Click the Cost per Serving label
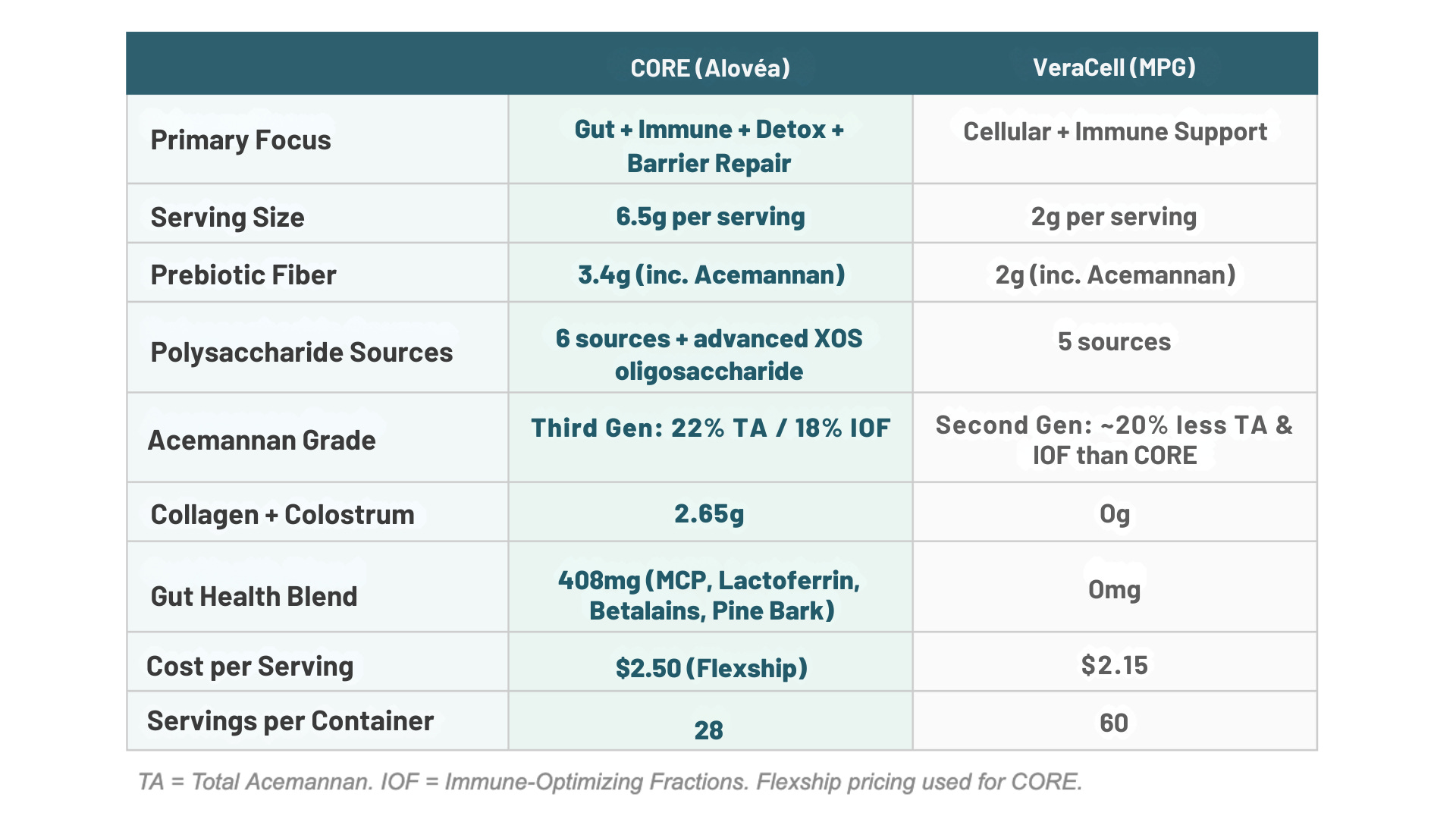The width and height of the screenshot is (1456, 819). (x=249, y=667)
